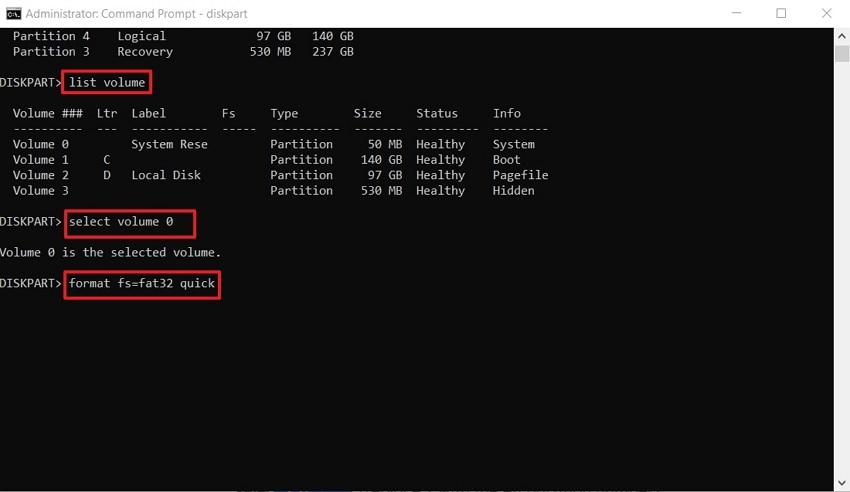
Task: Click the 'Info' column header
Action: pyautogui.click(x=506, y=113)
